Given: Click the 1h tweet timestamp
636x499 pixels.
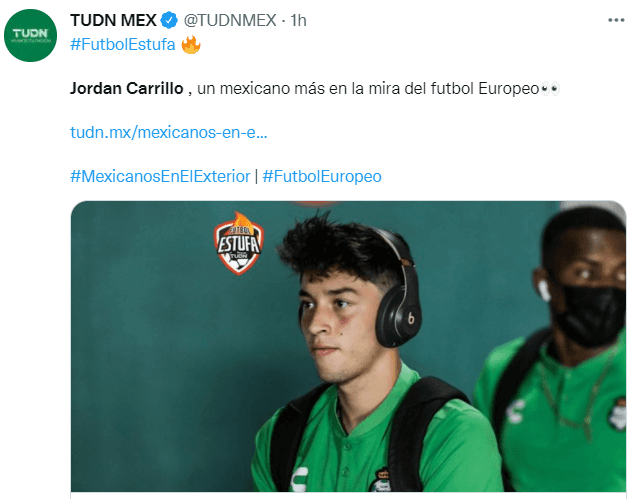Looking at the screenshot, I should tap(298, 20).
